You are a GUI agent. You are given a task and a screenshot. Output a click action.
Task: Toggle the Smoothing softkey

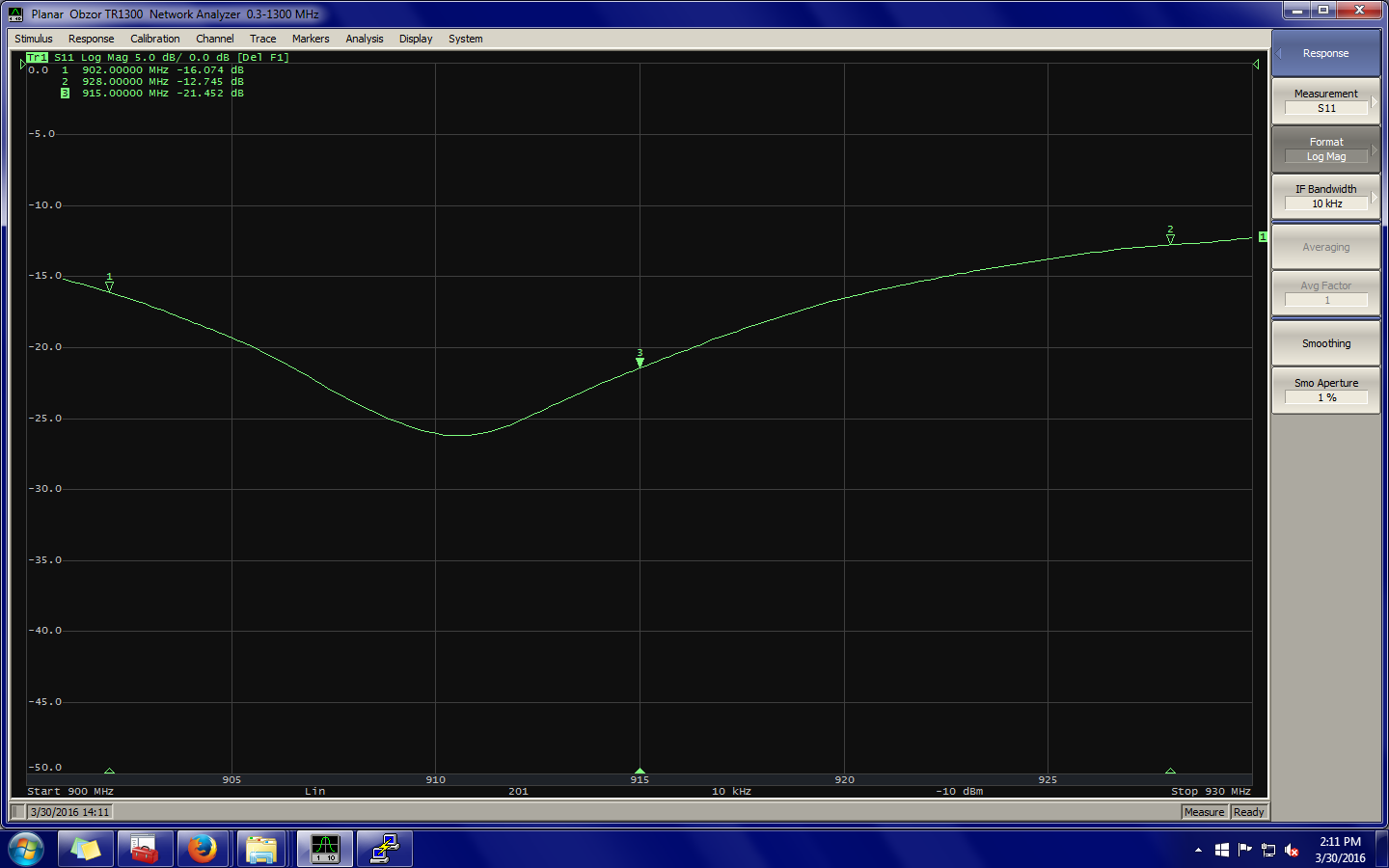coord(1325,343)
